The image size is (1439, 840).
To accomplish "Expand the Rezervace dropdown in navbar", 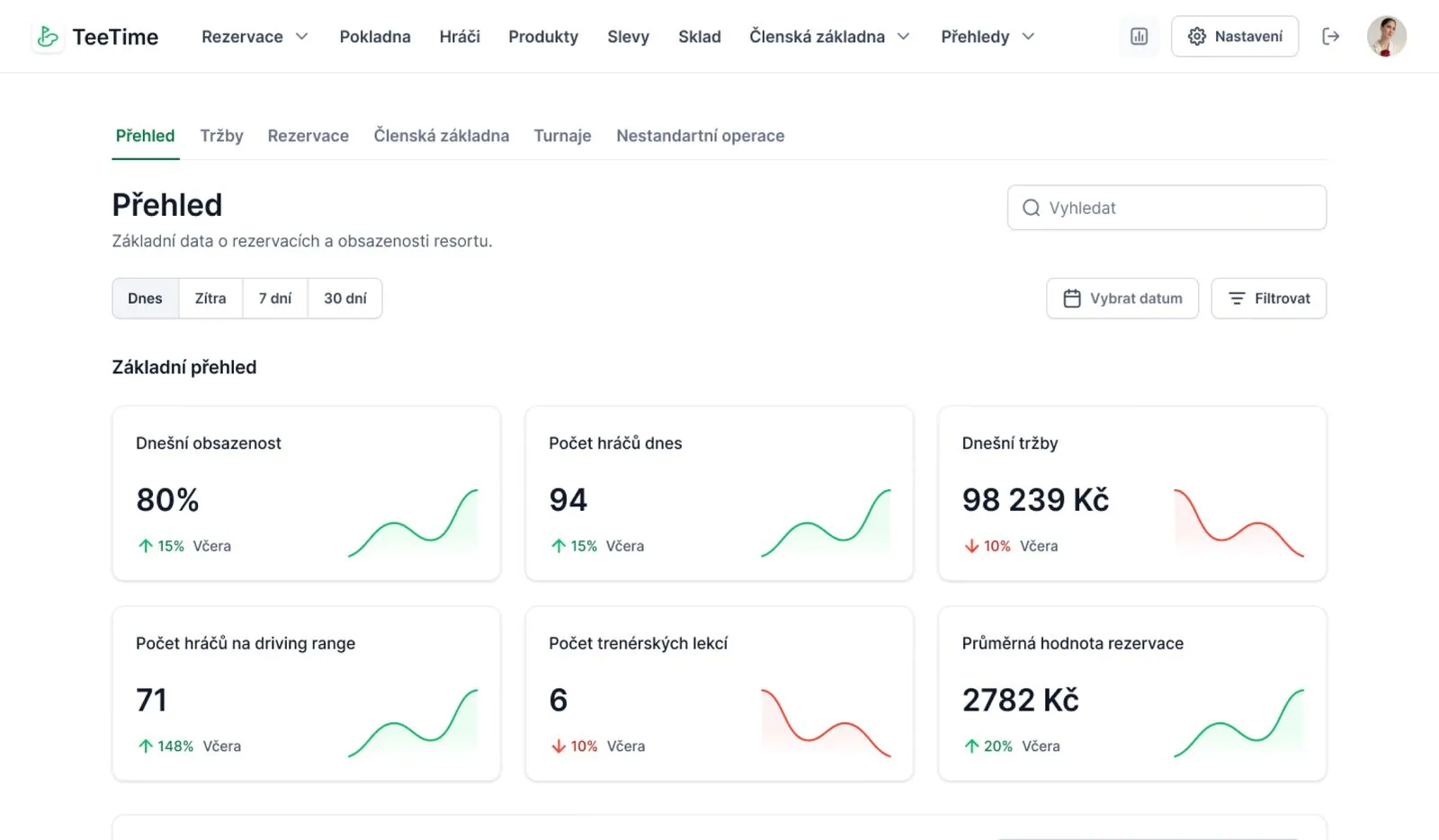I will [255, 37].
